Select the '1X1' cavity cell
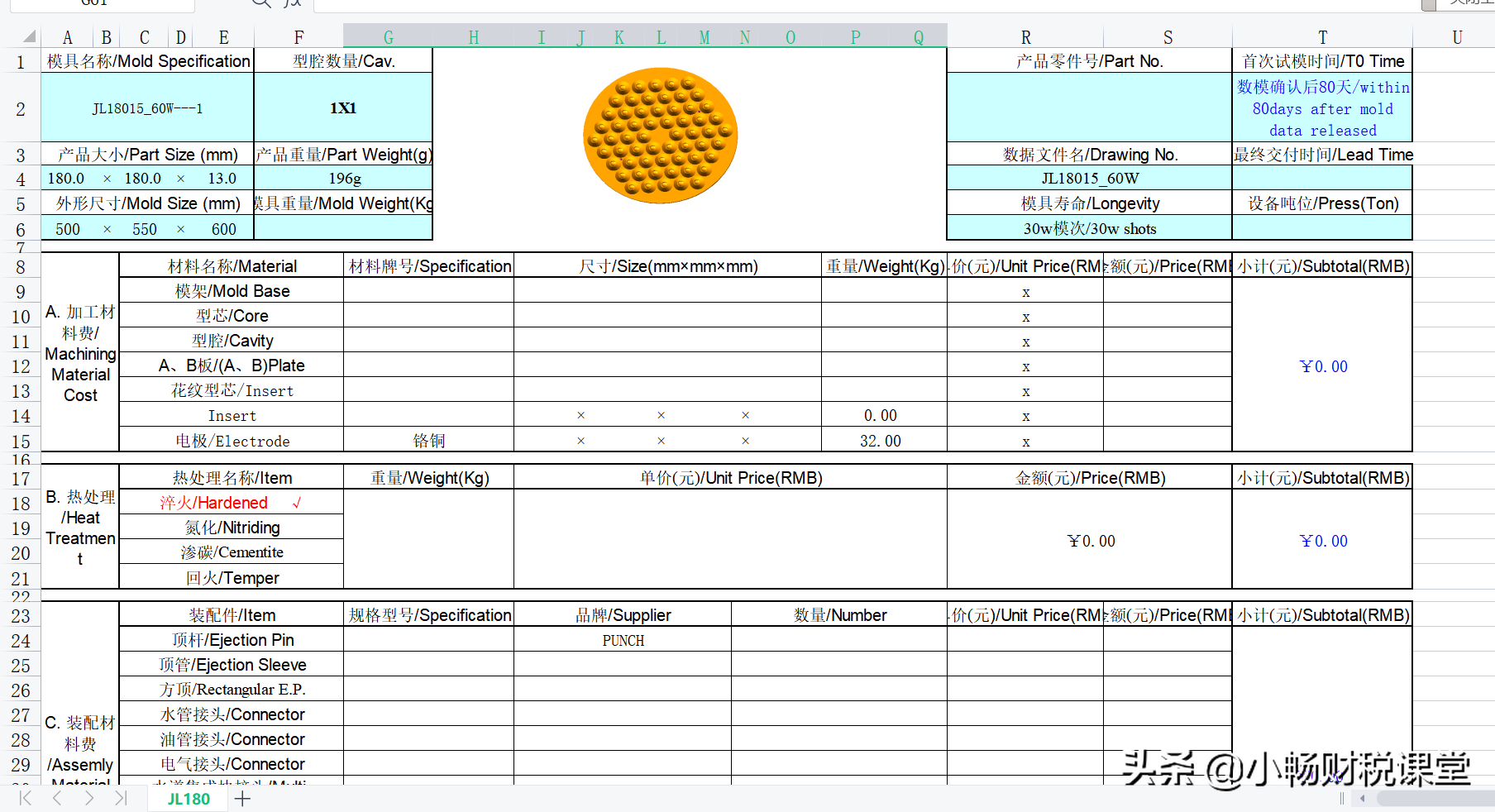The width and height of the screenshot is (1495, 812). coord(343,108)
